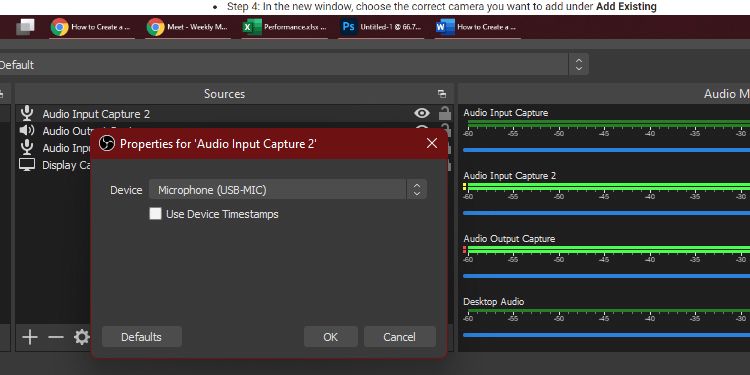
Task: Click the microphone icon of Audio Input Capture 2 source
Action: [x=27, y=114]
